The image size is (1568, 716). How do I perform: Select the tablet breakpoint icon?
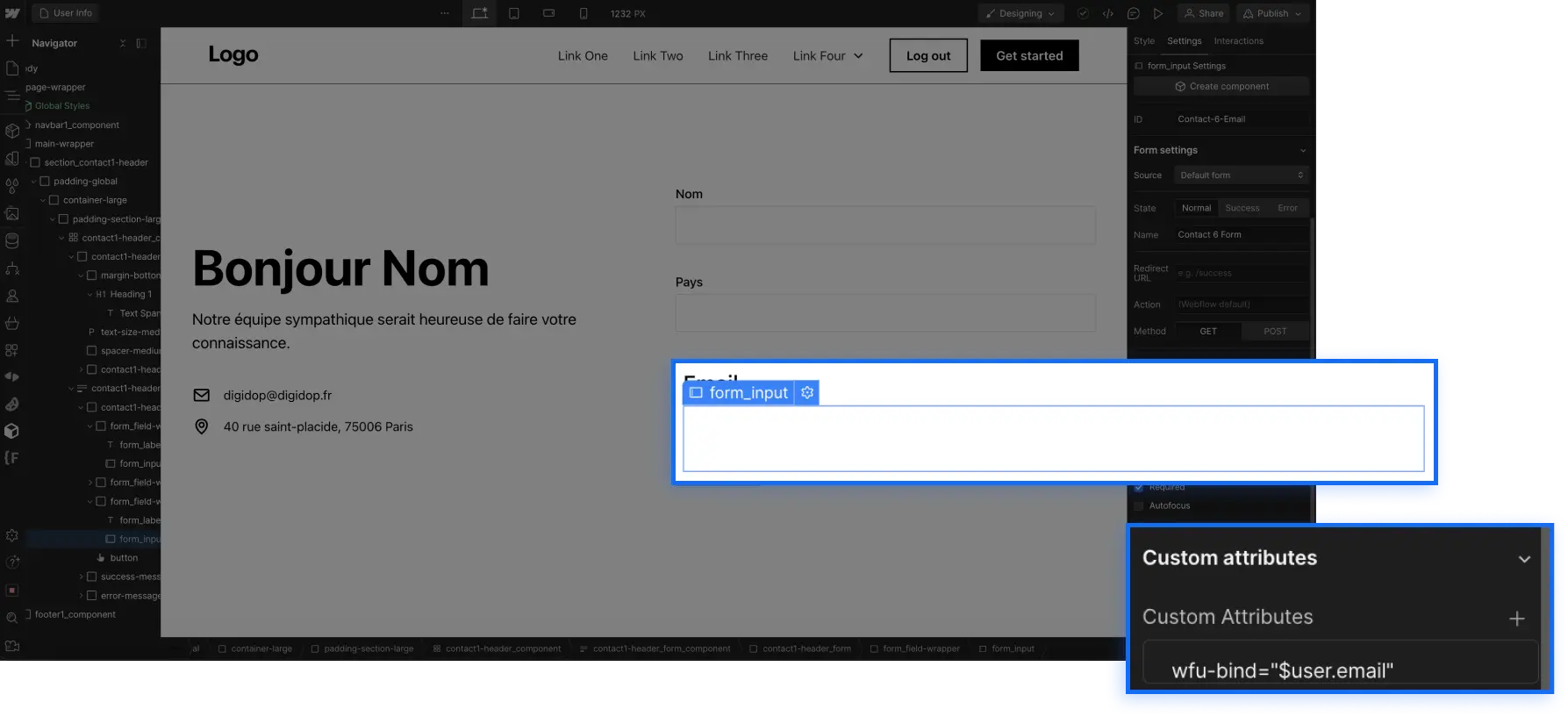tap(514, 13)
